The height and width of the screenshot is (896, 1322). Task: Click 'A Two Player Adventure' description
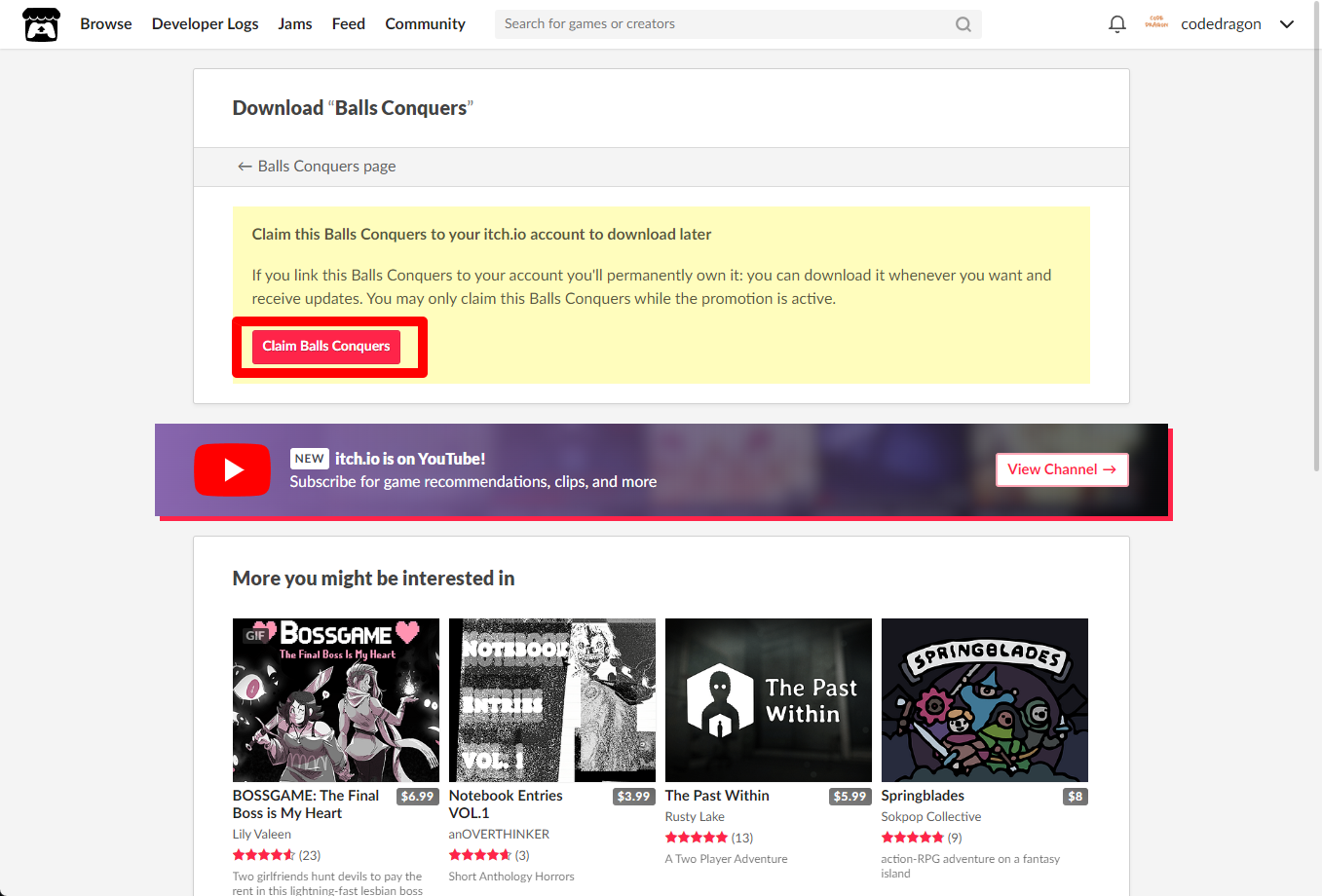(727, 859)
